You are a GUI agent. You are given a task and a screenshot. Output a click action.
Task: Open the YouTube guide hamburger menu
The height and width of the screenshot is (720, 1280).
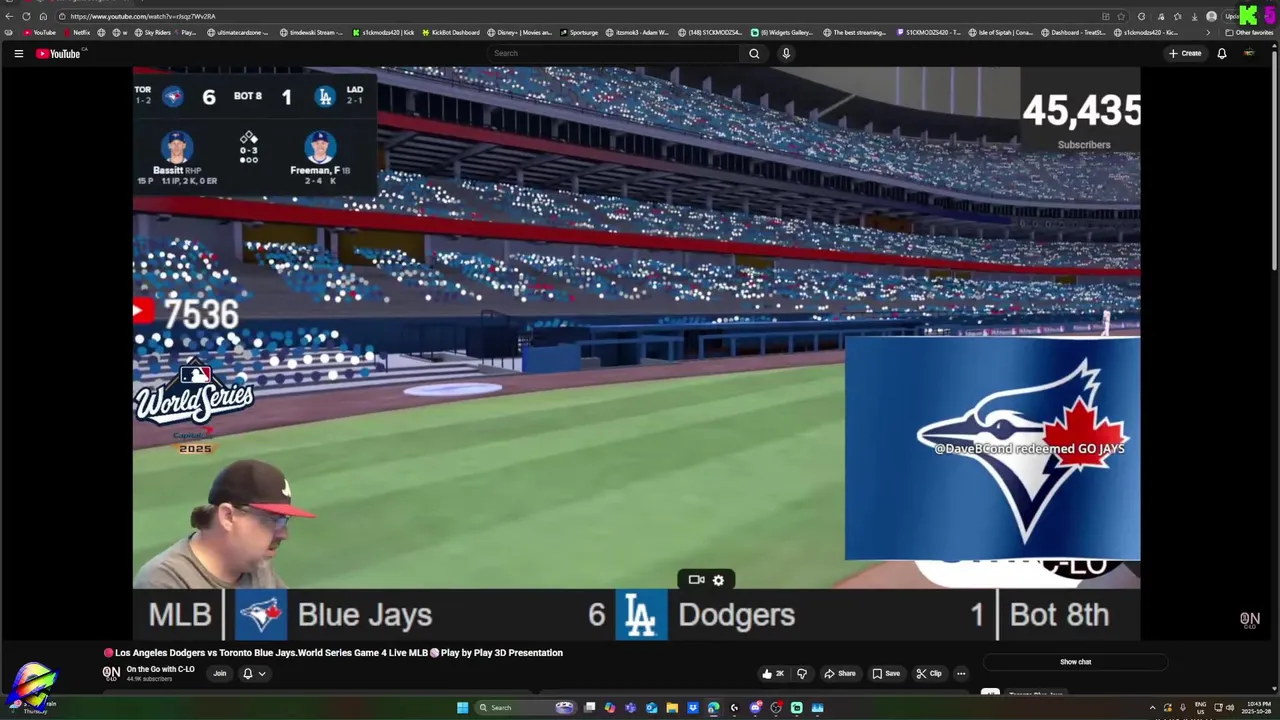tap(18, 54)
